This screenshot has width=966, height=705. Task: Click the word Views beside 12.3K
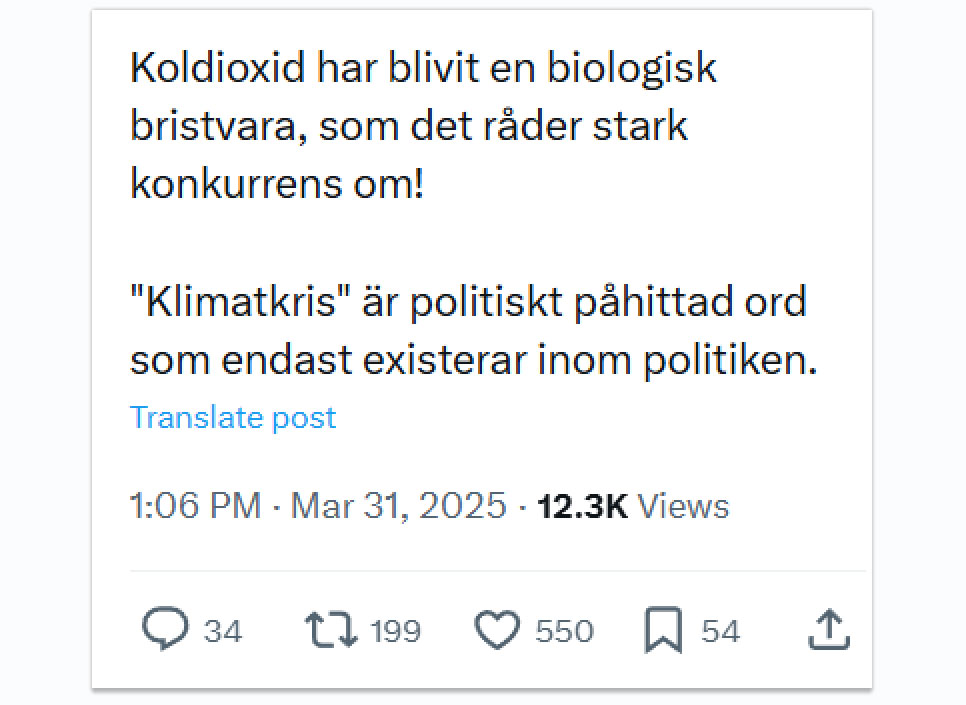[x=683, y=506]
